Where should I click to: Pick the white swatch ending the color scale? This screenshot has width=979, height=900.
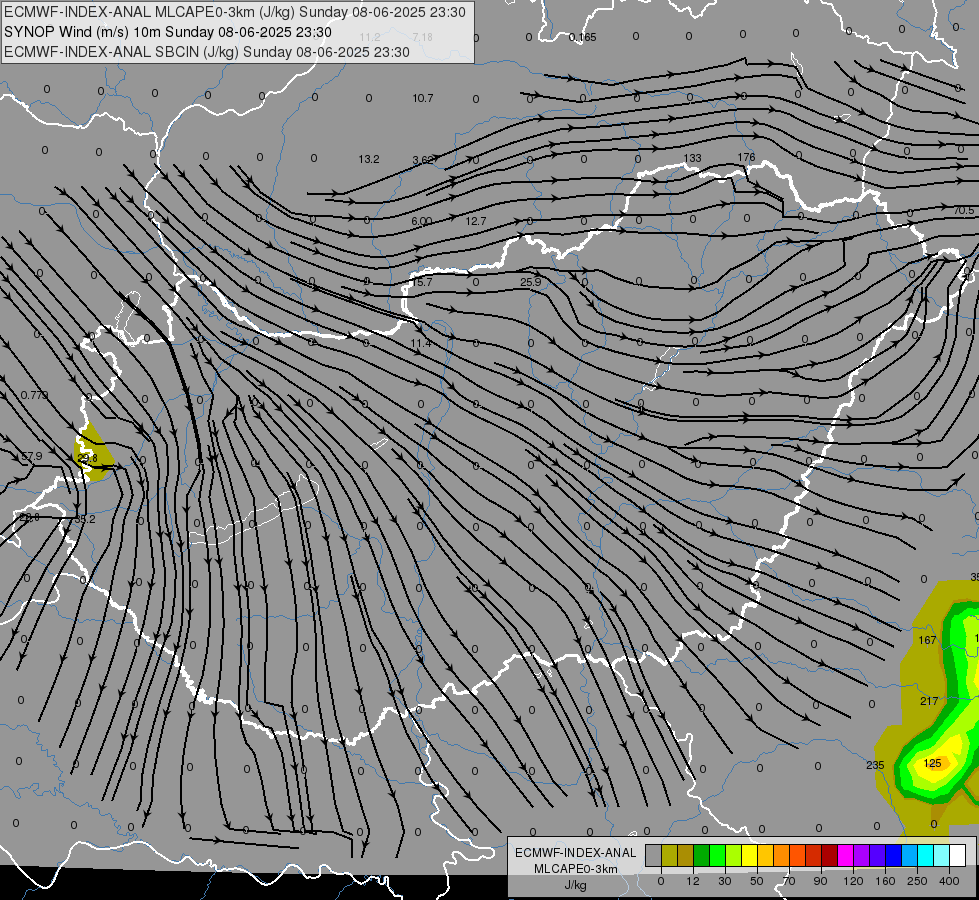[957, 855]
